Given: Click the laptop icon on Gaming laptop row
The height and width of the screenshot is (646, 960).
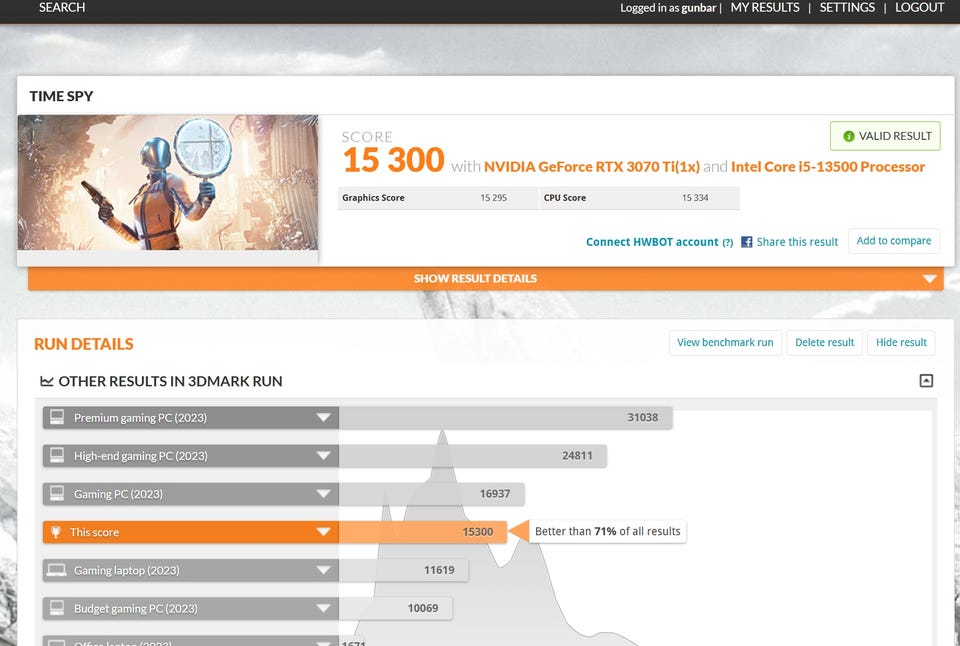Looking at the screenshot, I should [x=58, y=570].
